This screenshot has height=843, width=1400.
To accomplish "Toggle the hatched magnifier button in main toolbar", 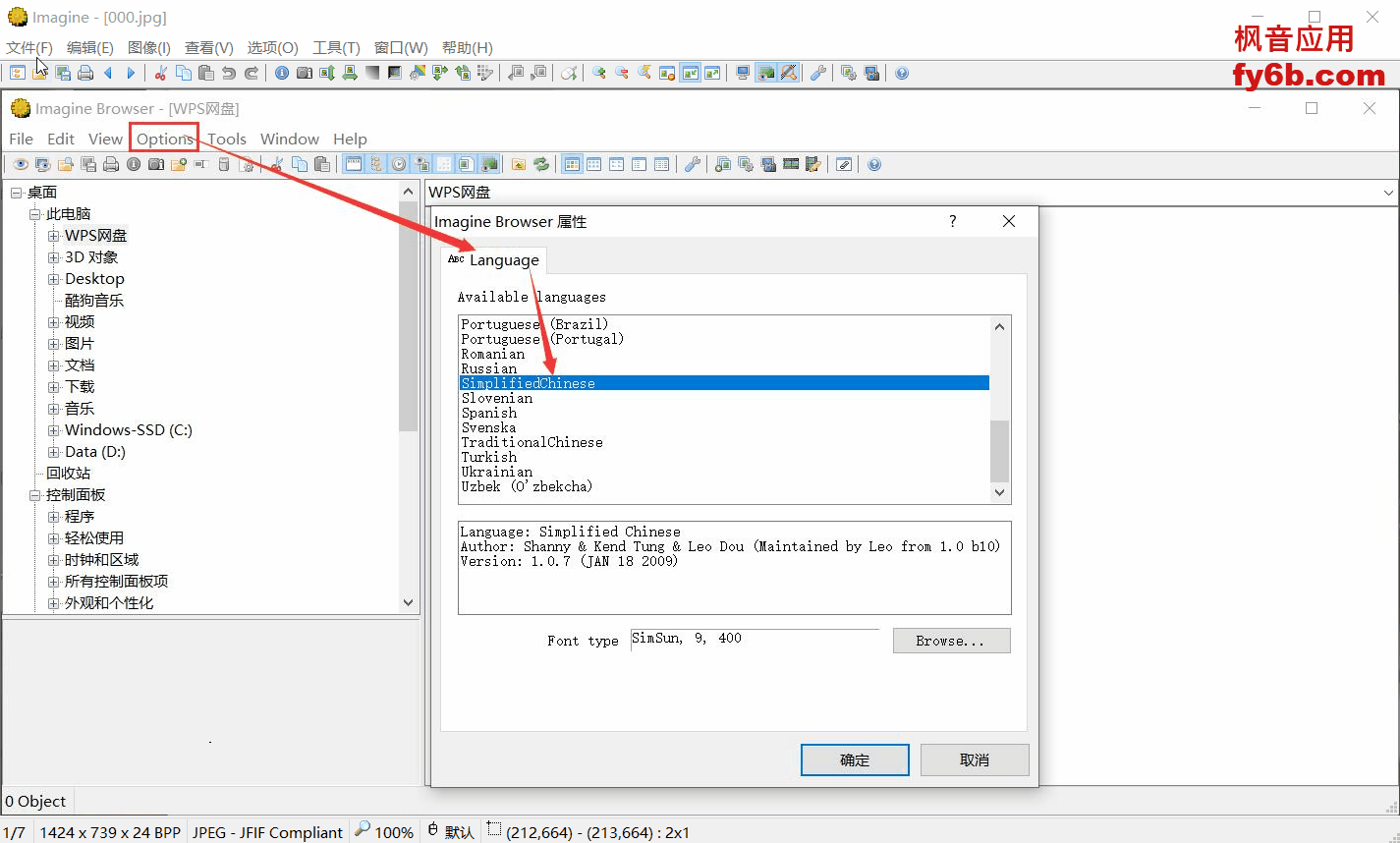I will tap(788, 73).
